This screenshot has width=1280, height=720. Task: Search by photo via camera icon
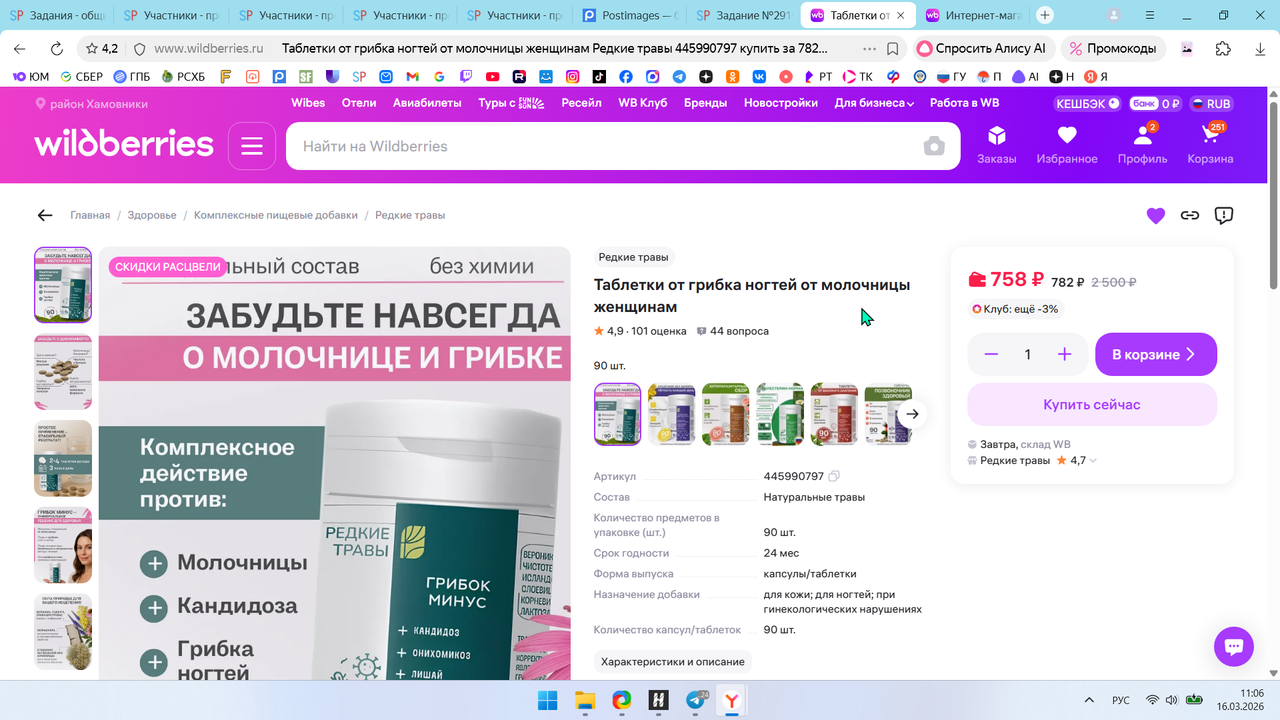pos(934,146)
